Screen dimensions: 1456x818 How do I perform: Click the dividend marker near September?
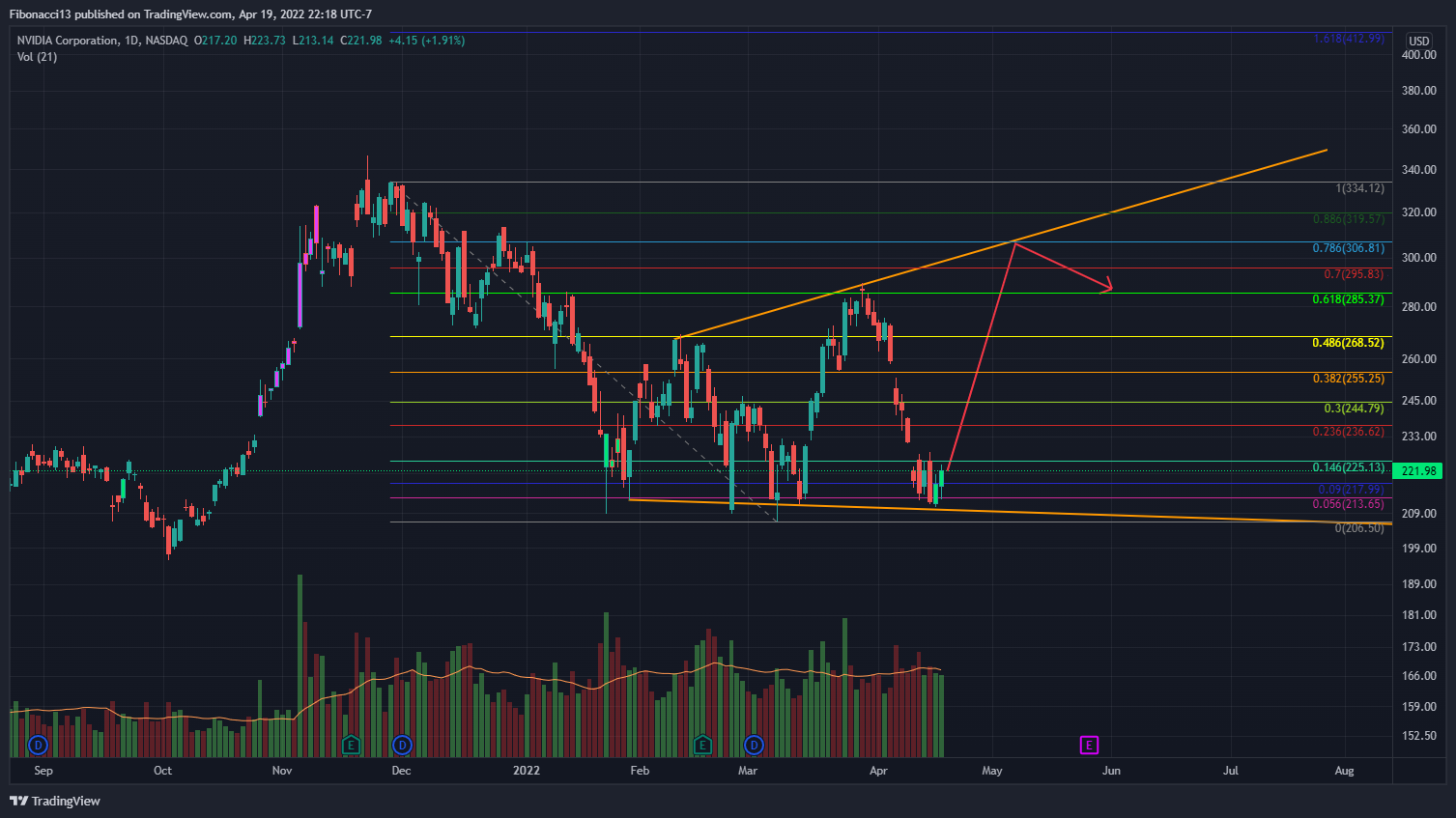[38, 745]
